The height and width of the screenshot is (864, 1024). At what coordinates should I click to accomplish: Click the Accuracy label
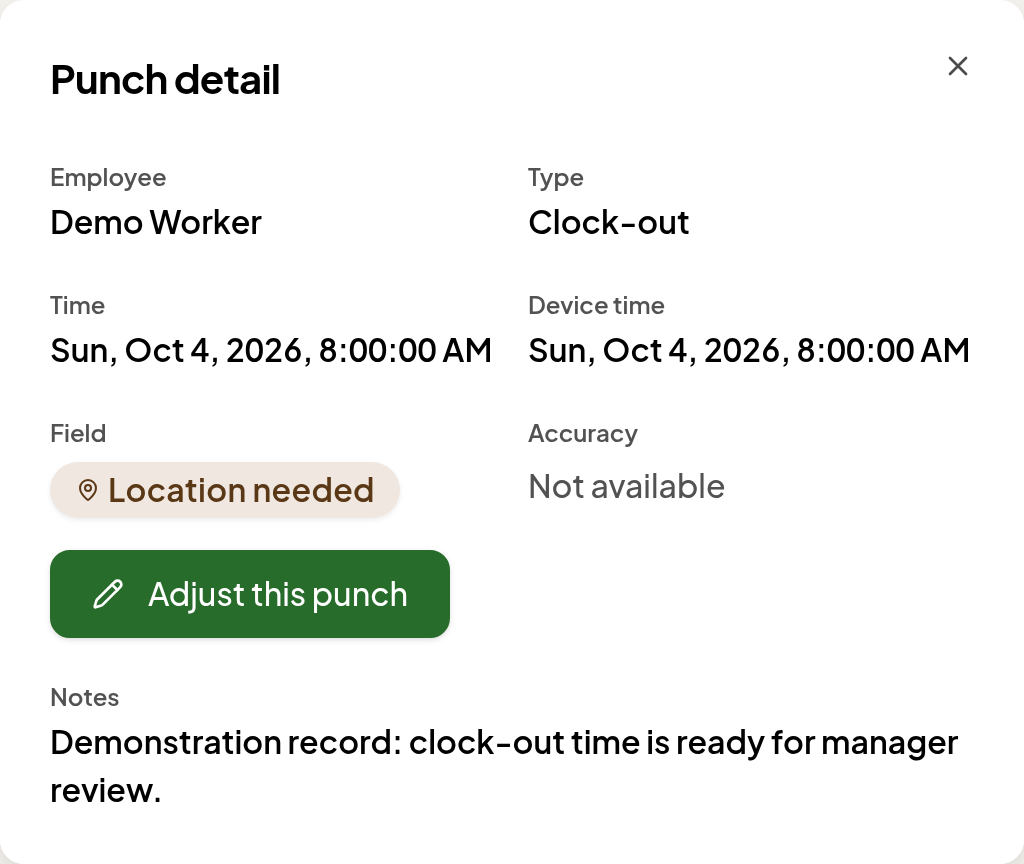pos(583,434)
